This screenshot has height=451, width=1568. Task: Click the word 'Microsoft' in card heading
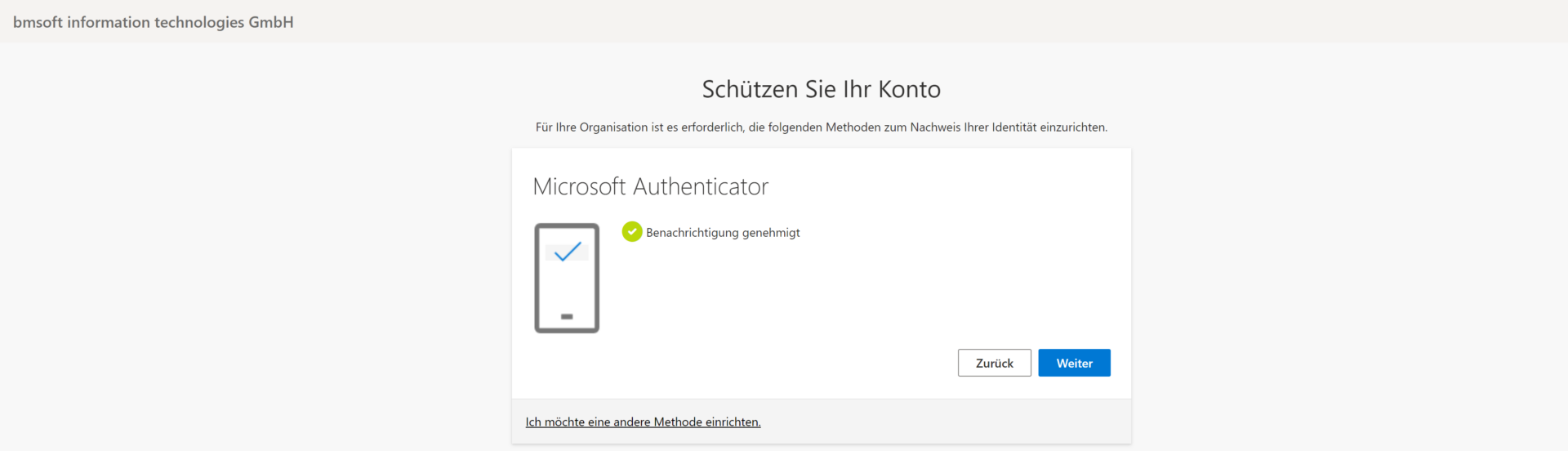click(579, 186)
